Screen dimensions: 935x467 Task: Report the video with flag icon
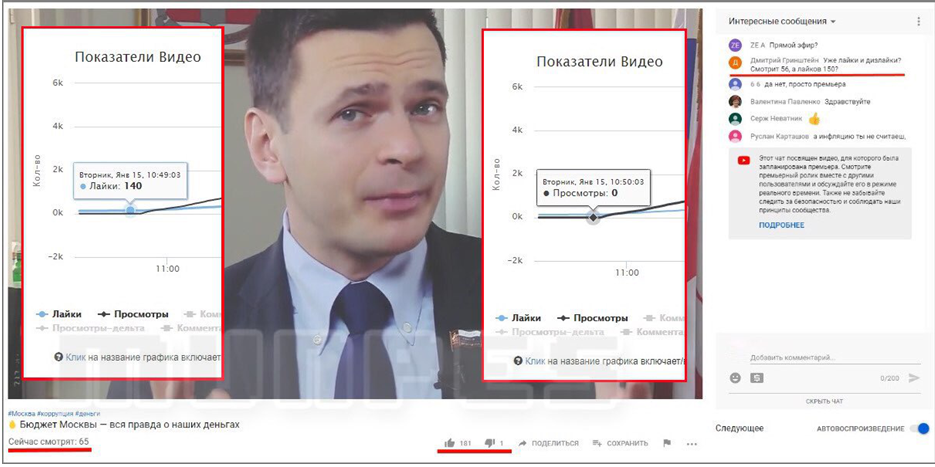click(667, 443)
